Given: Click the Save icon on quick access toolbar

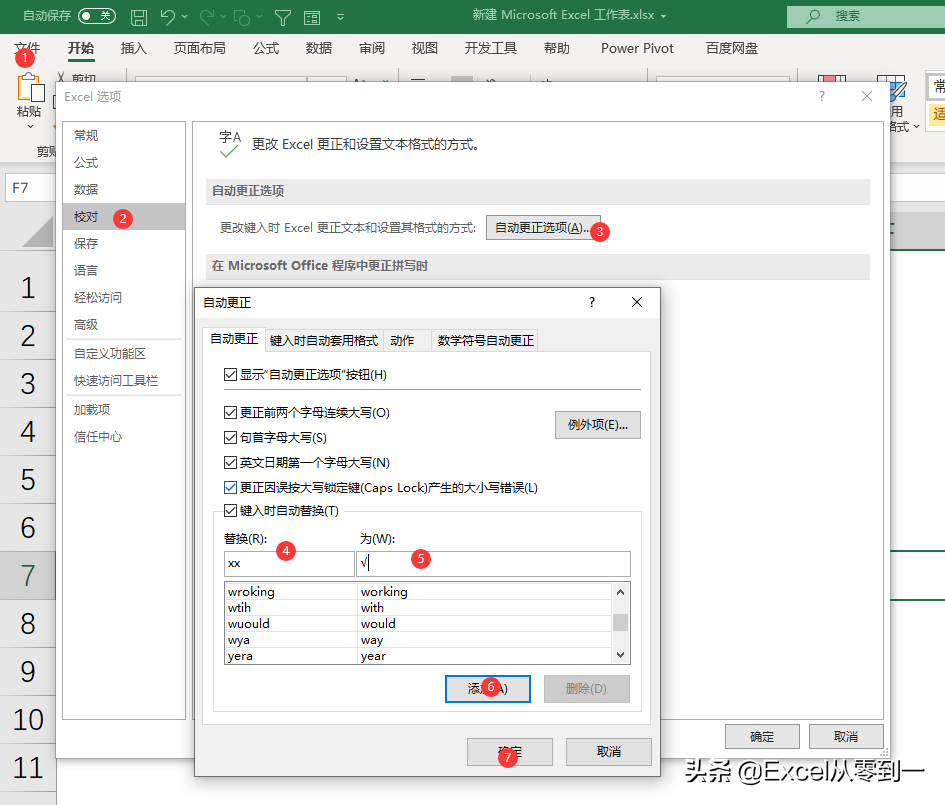Looking at the screenshot, I should click(140, 16).
